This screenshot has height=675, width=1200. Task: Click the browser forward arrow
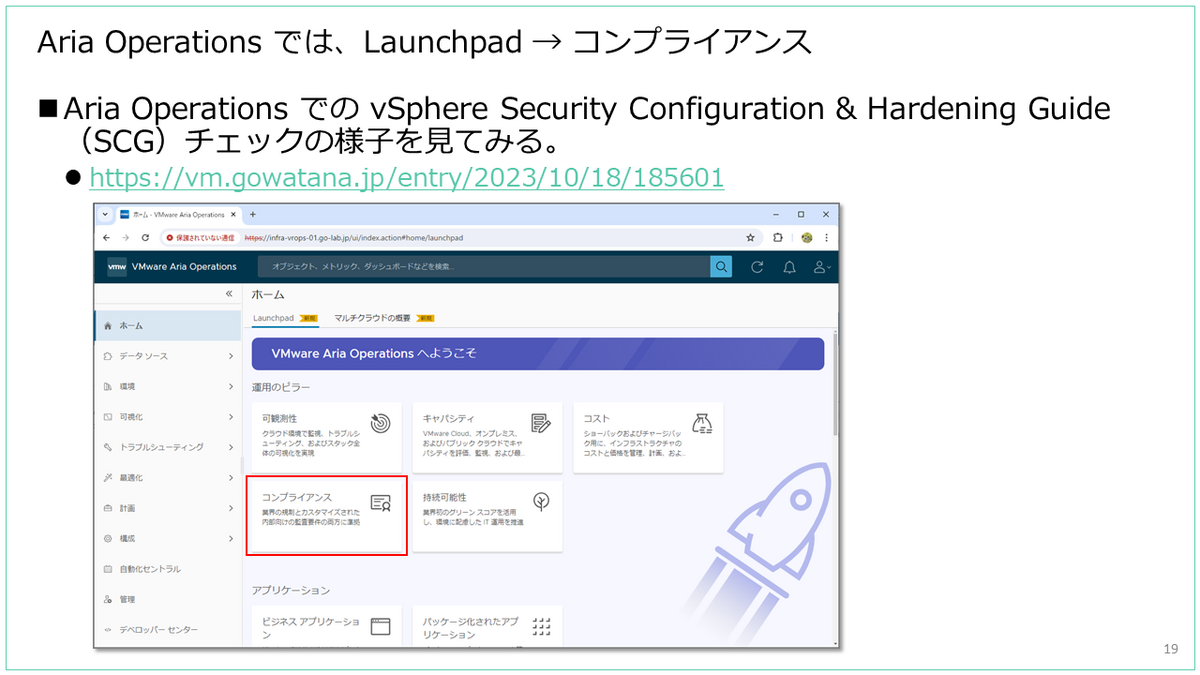coord(126,238)
